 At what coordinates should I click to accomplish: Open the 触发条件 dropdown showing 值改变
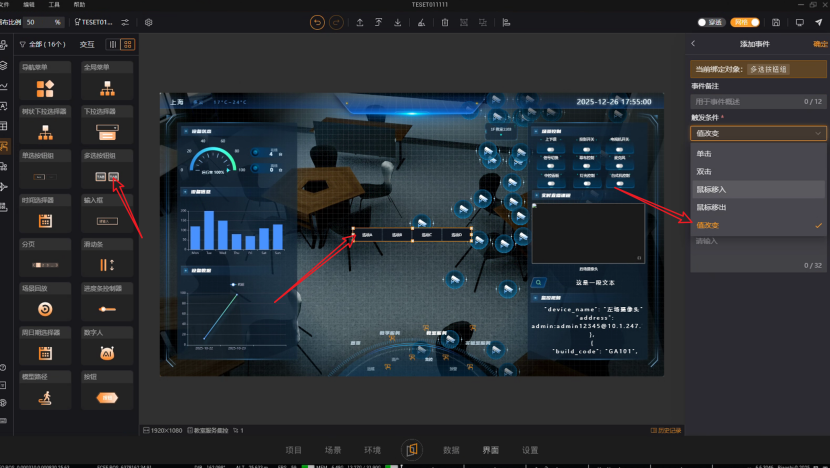[758, 133]
